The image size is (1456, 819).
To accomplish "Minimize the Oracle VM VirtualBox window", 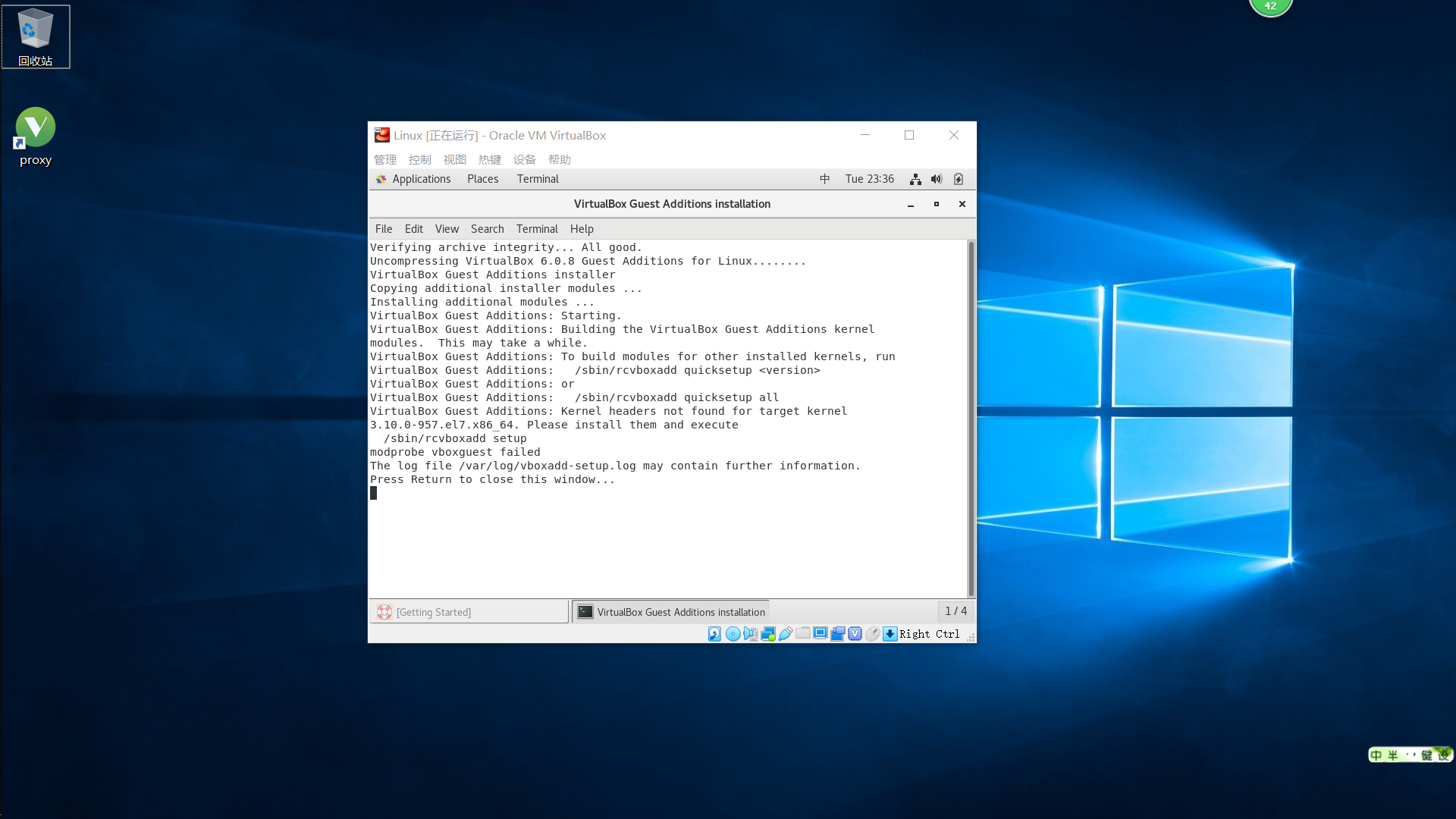I will (x=864, y=135).
